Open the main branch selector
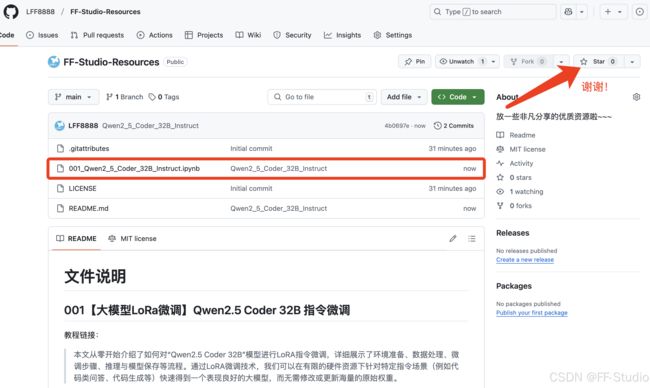The width and height of the screenshot is (650, 388). pyautogui.click(x=73, y=97)
